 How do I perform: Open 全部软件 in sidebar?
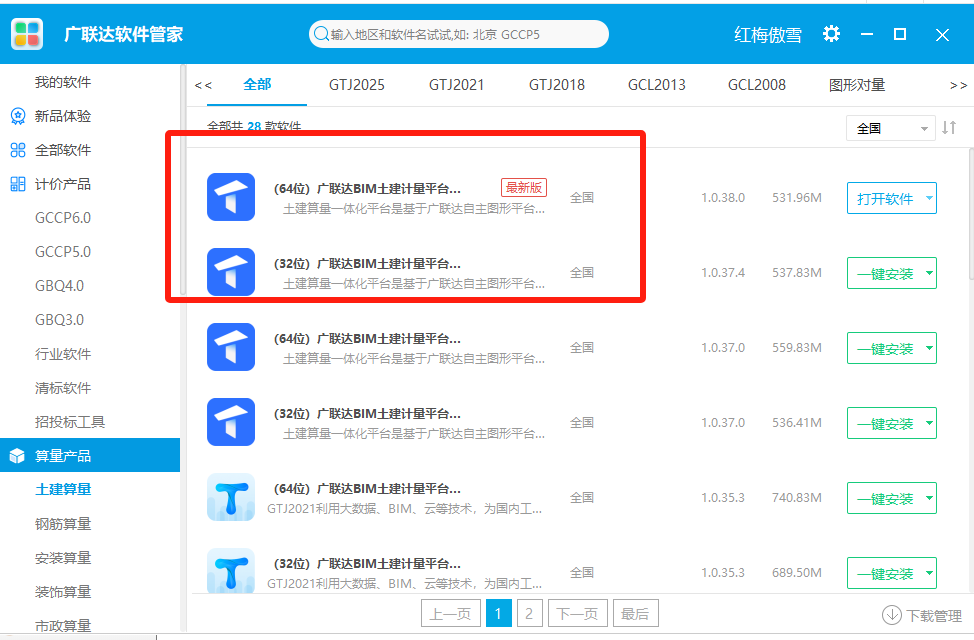click(x=63, y=150)
